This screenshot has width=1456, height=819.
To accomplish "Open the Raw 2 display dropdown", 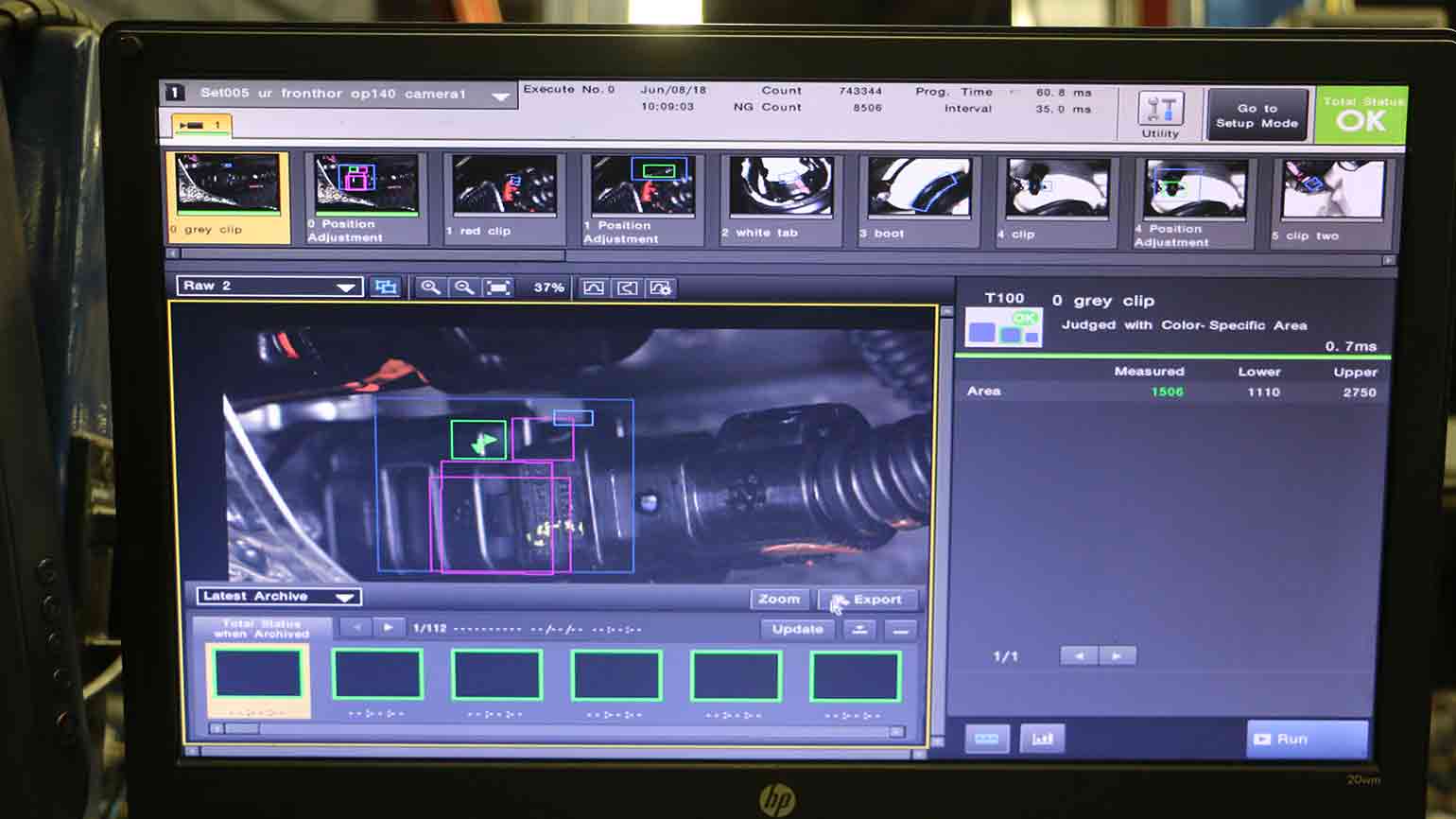I will pos(269,285).
